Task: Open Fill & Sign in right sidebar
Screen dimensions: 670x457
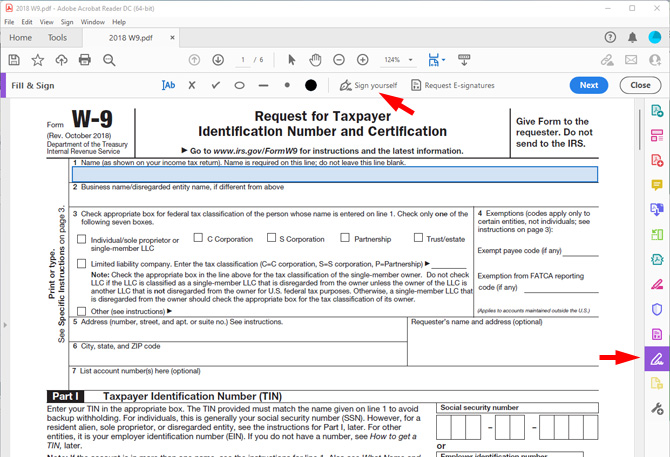Action: [657, 359]
